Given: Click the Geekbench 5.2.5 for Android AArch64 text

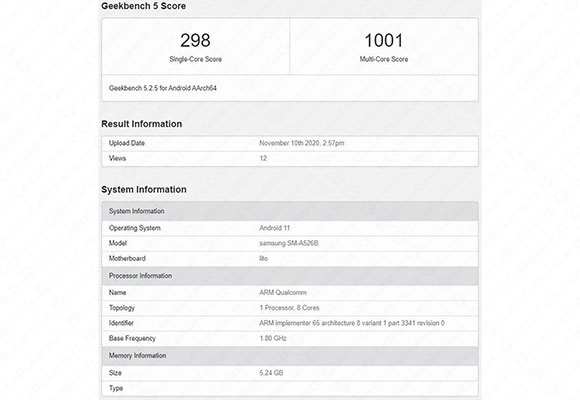Looking at the screenshot, I should click(163, 88).
